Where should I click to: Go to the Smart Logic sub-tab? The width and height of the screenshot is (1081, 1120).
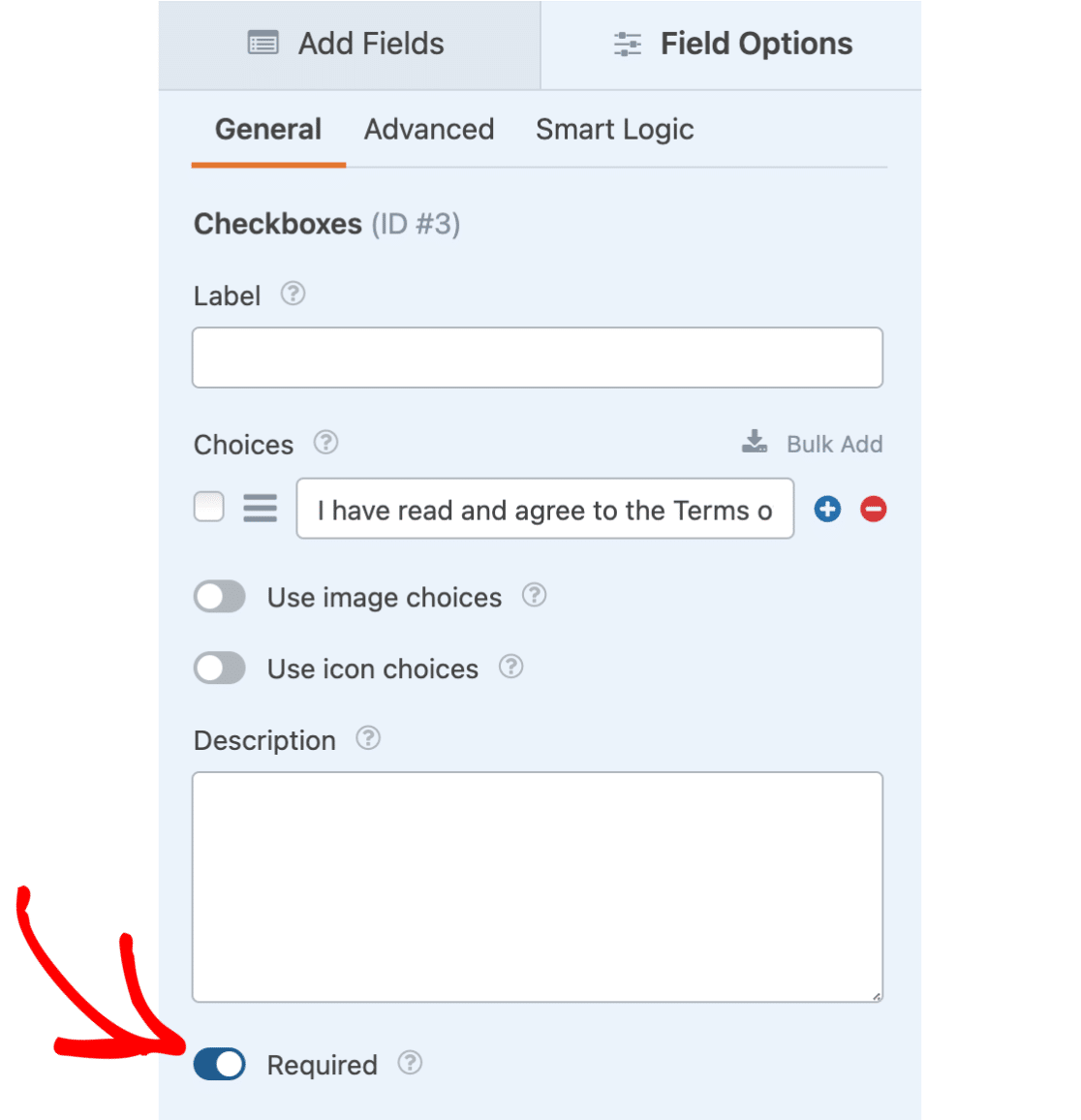(x=614, y=130)
